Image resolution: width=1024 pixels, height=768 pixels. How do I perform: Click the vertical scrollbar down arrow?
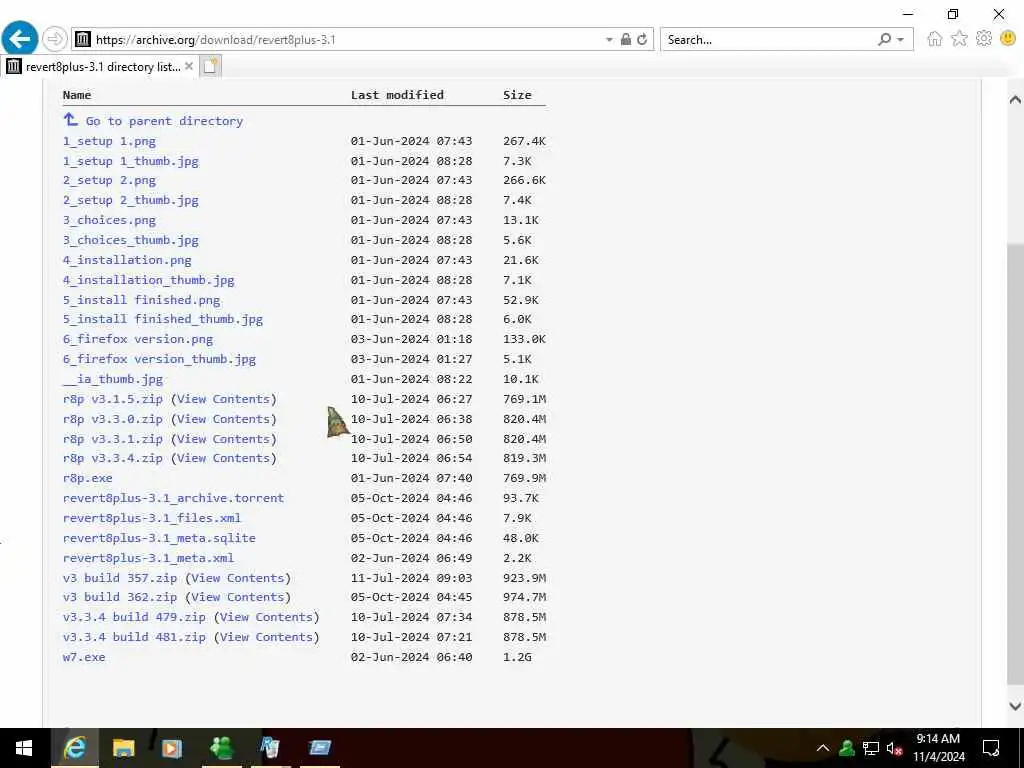pos(1014,706)
